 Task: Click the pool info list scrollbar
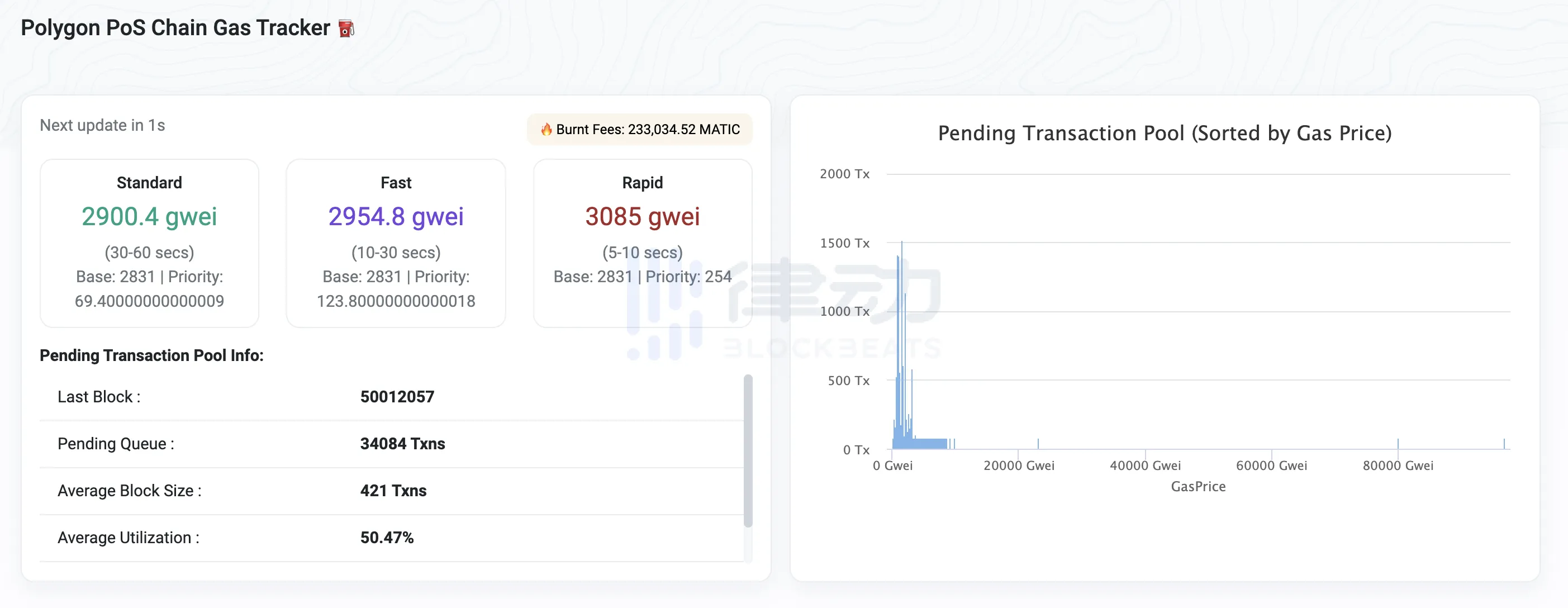(x=748, y=450)
